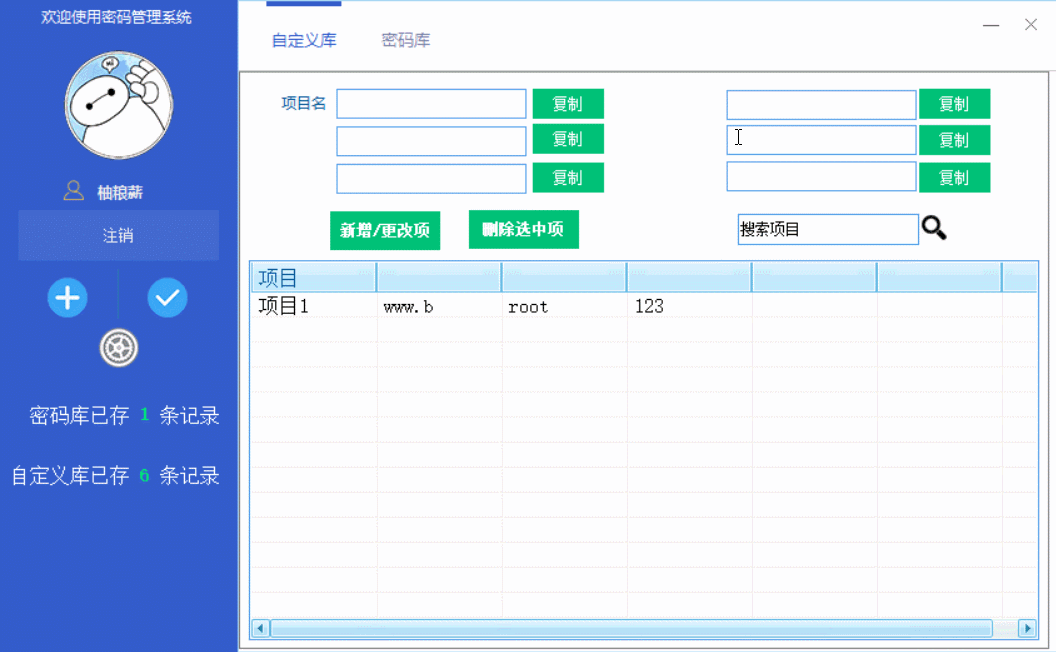This screenshot has height=652, width=1056.
Task: Click the blue checkmark icon in the sidebar
Action: [167, 297]
